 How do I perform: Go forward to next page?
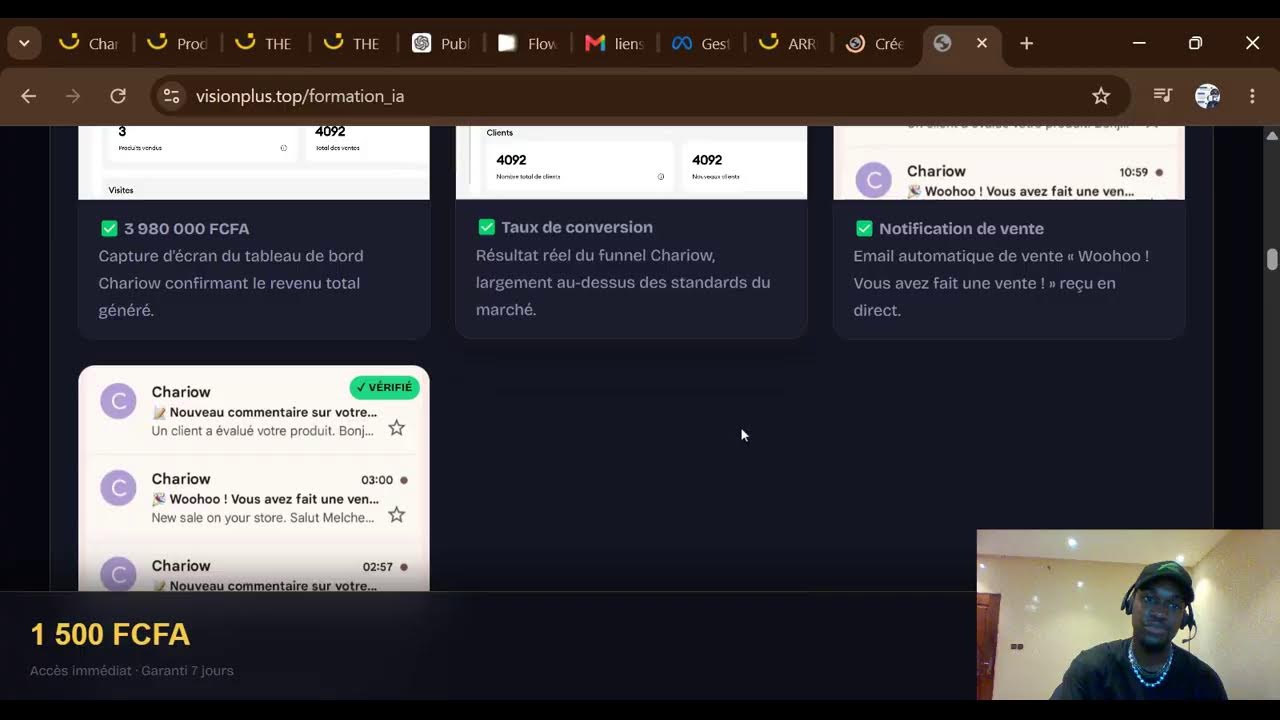(x=73, y=96)
